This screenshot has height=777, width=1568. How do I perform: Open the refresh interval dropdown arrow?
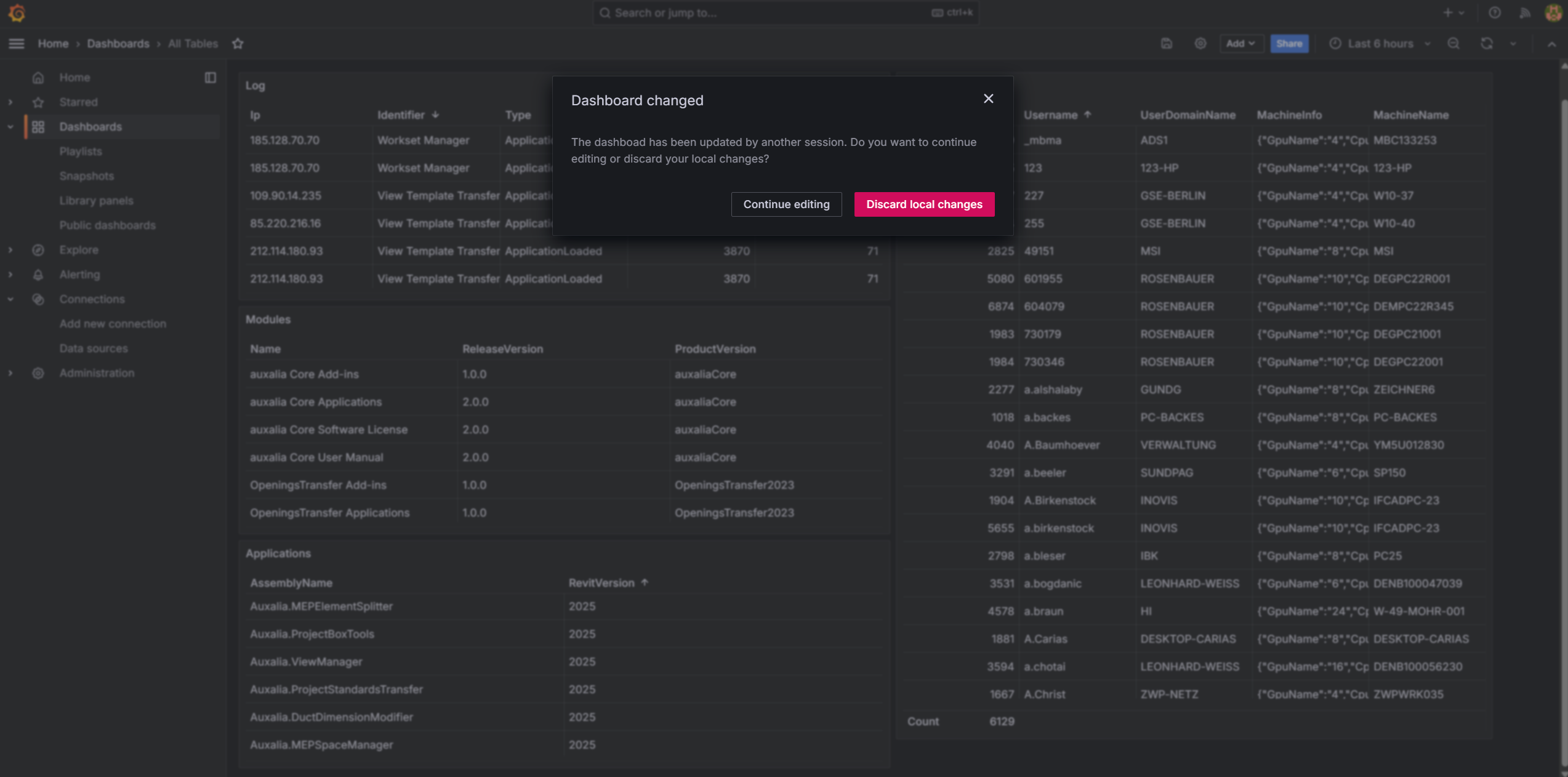point(1513,44)
